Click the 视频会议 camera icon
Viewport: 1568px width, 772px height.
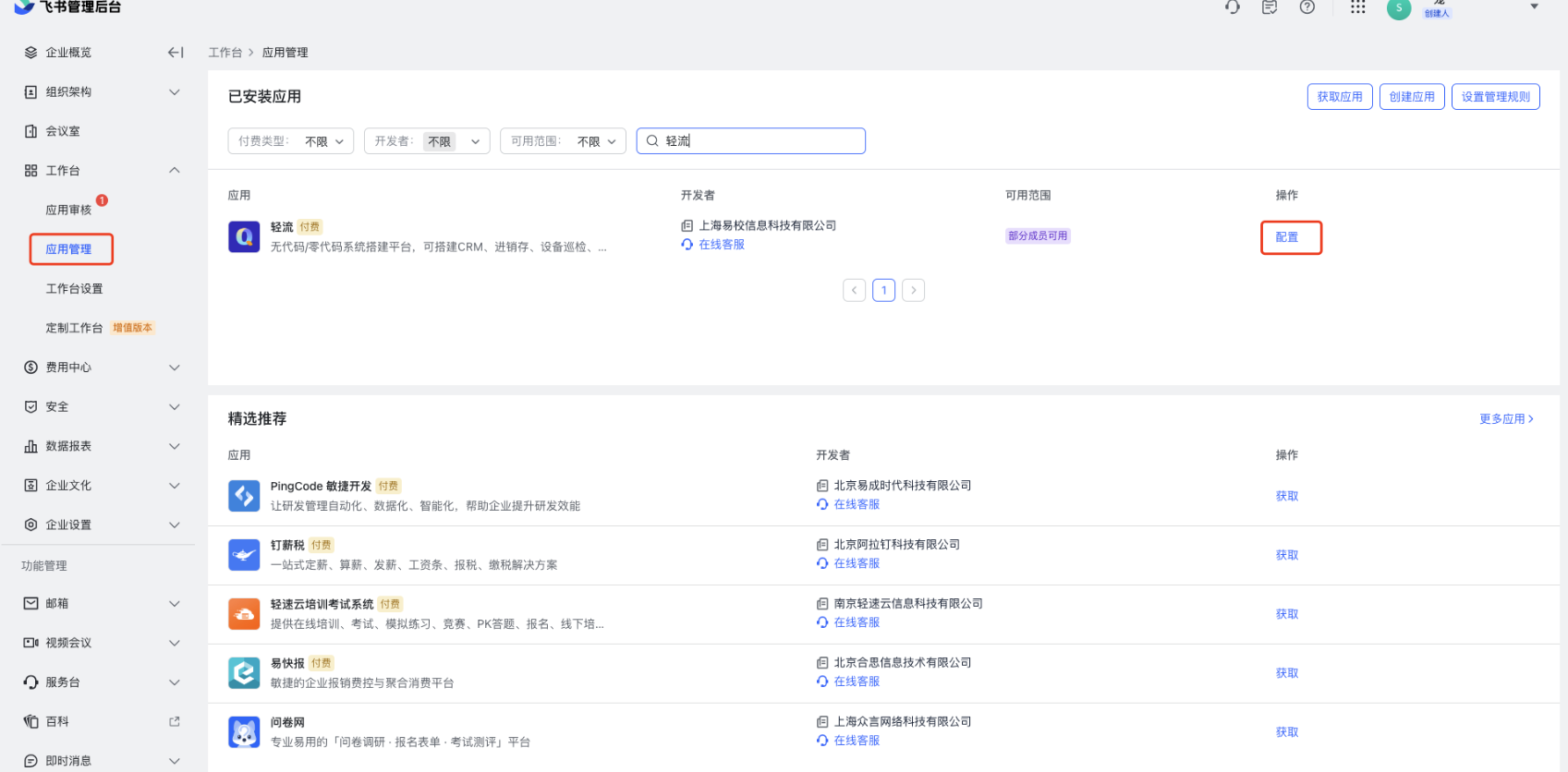tap(30, 643)
